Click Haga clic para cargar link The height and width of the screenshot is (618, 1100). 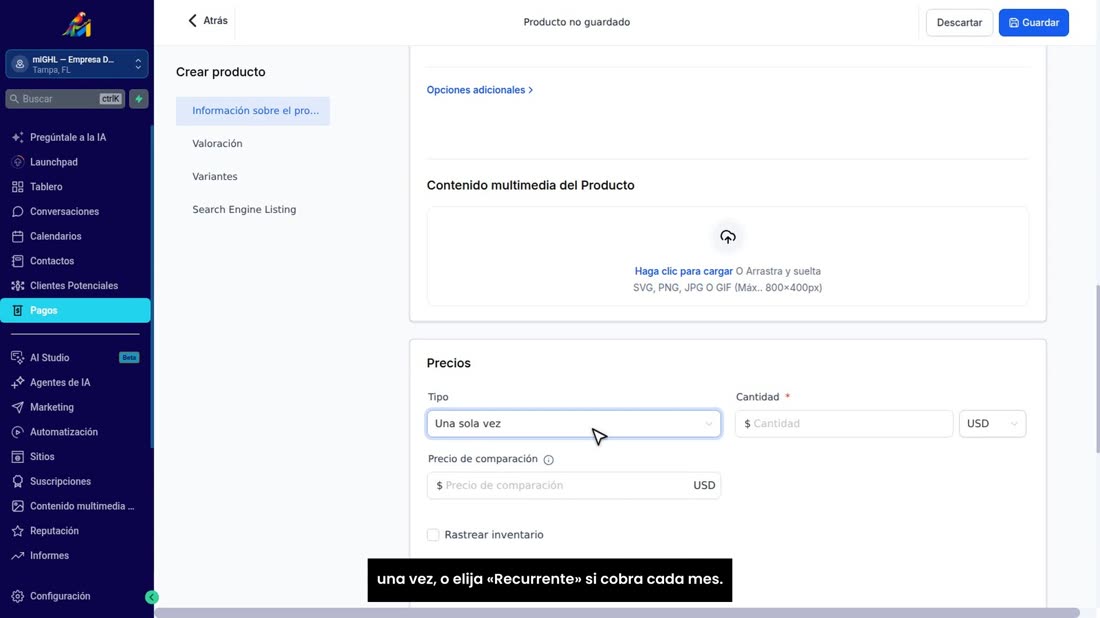[683, 271]
